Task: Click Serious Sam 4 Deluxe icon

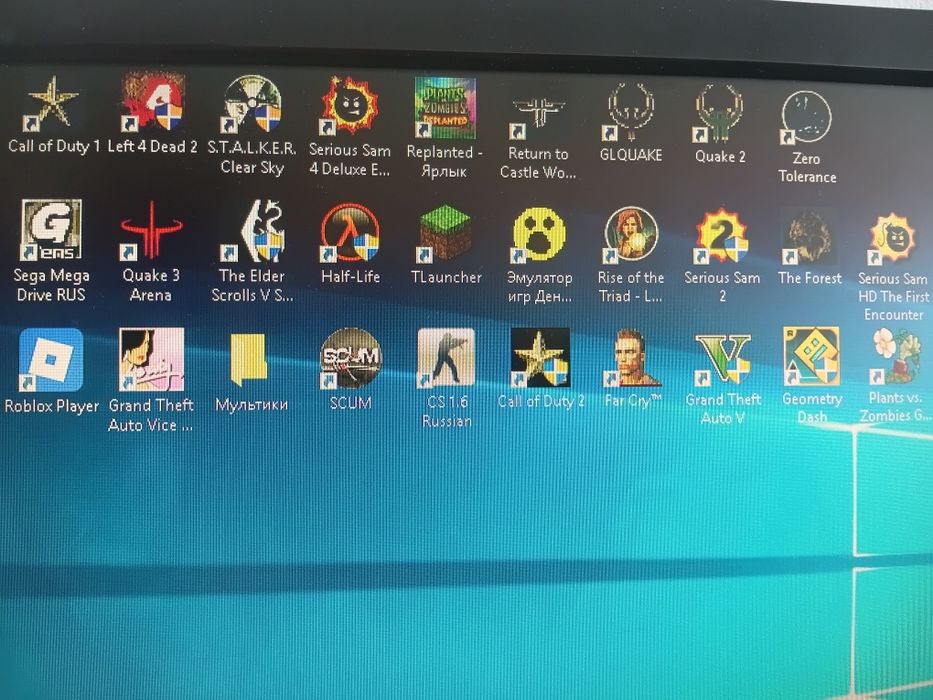Action: tap(349, 106)
